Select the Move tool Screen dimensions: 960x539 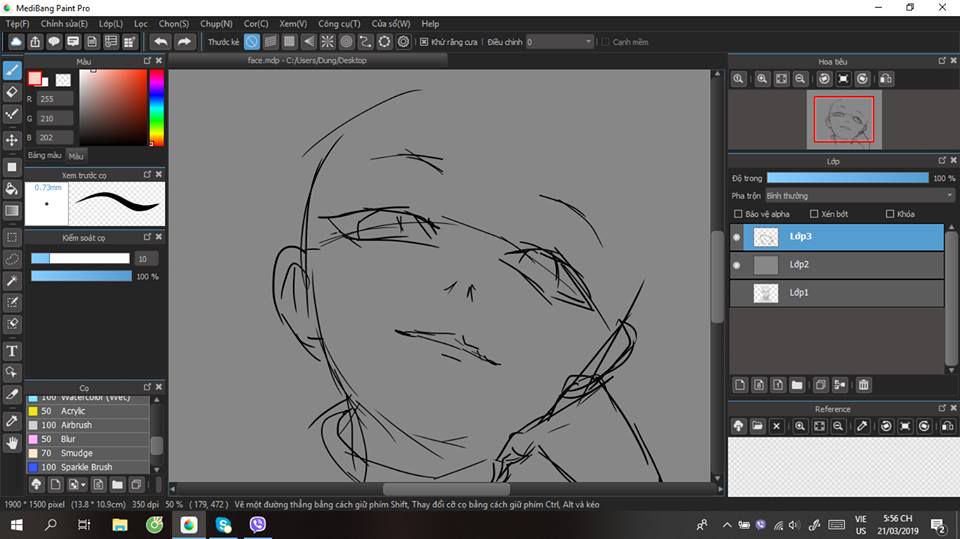coord(12,140)
